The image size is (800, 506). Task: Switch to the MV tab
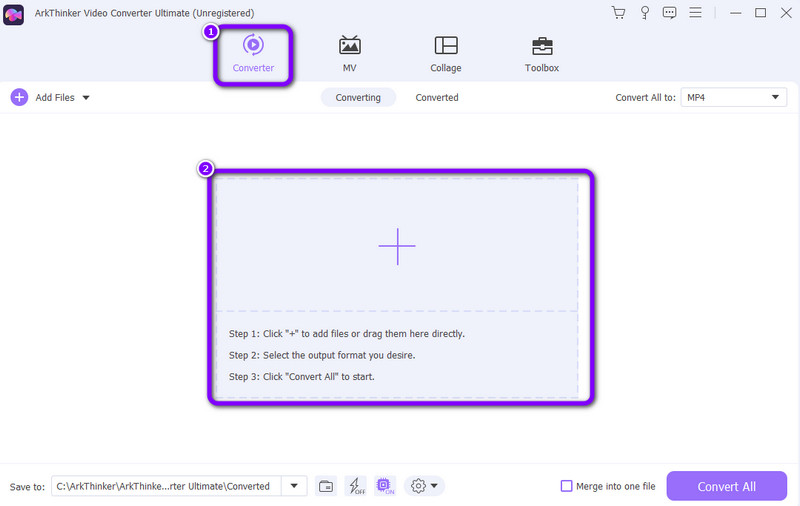click(349, 54)
